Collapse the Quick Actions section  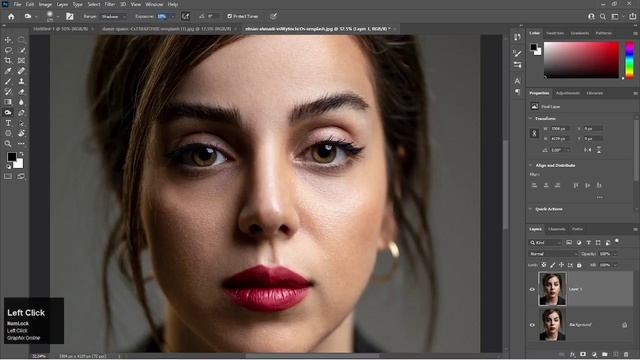pos(531,209)
